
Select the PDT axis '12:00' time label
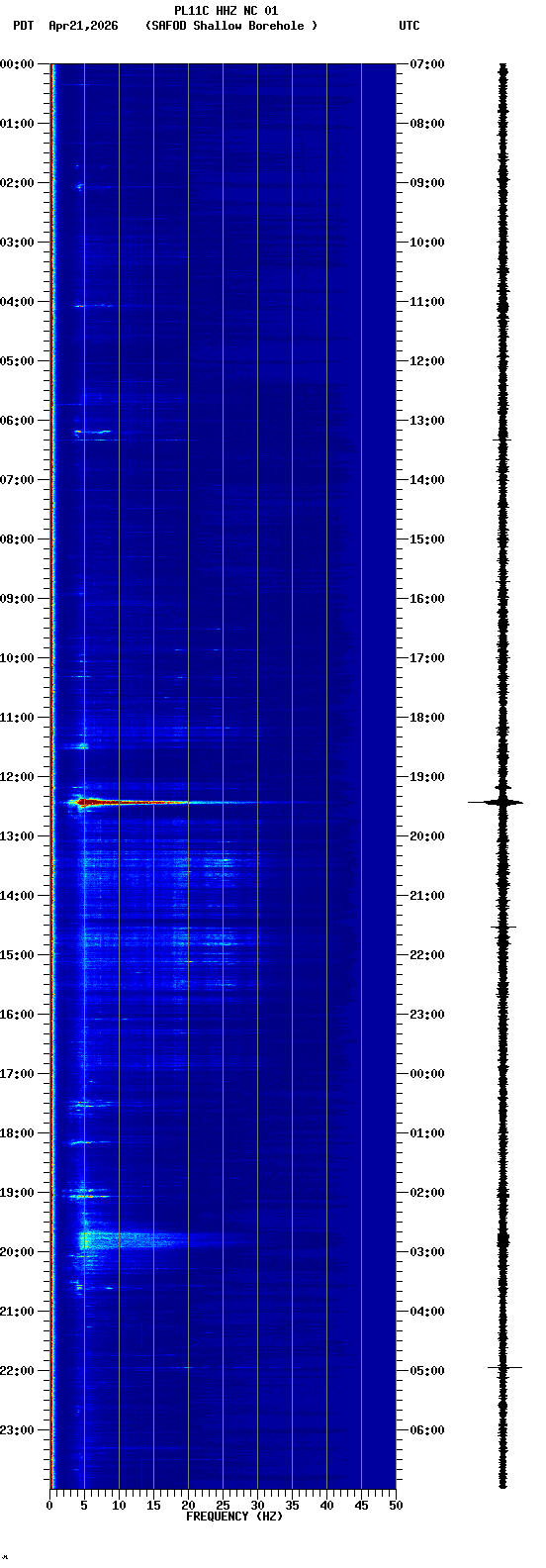pyautogui.click(x=18, y=777)
